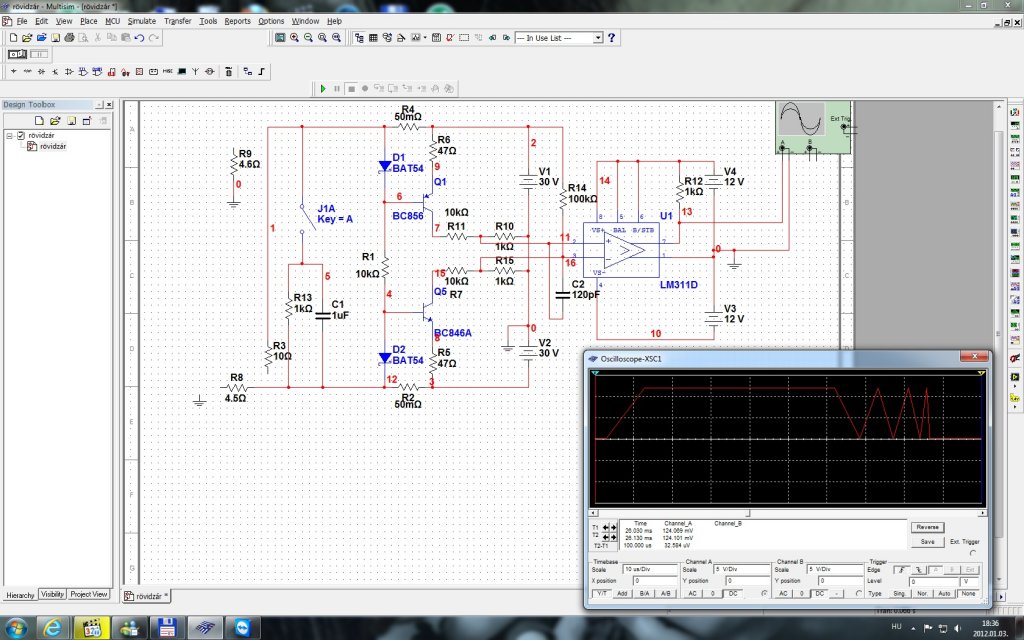Place a Source component from the toolbar

tap(13, 71)
